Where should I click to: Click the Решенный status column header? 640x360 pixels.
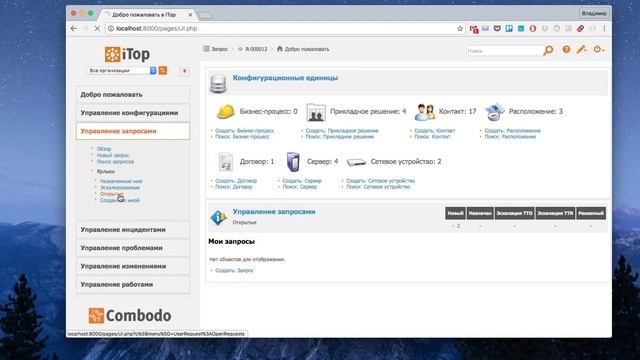tap(591, 213)
